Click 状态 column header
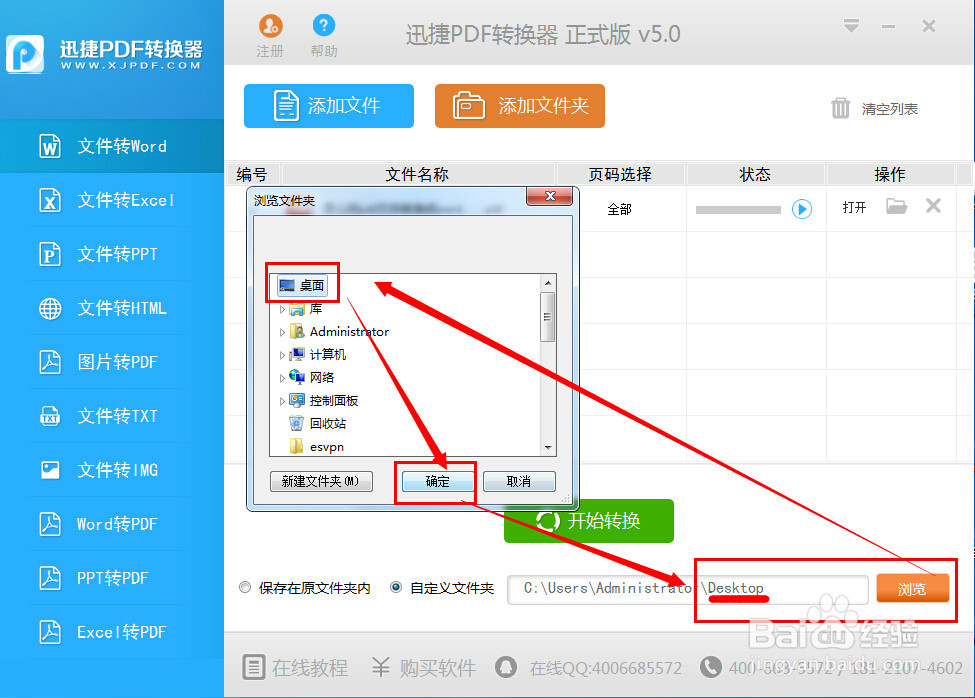 [x=755, y=174]
